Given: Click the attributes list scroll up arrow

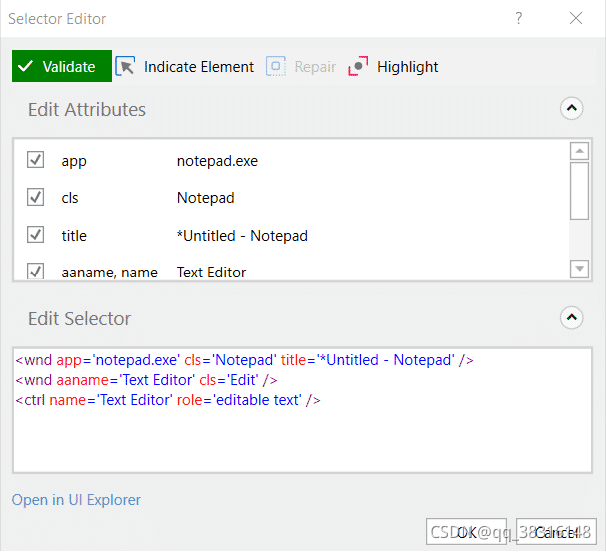Looking at the screenshot, I should coord(579,151).
